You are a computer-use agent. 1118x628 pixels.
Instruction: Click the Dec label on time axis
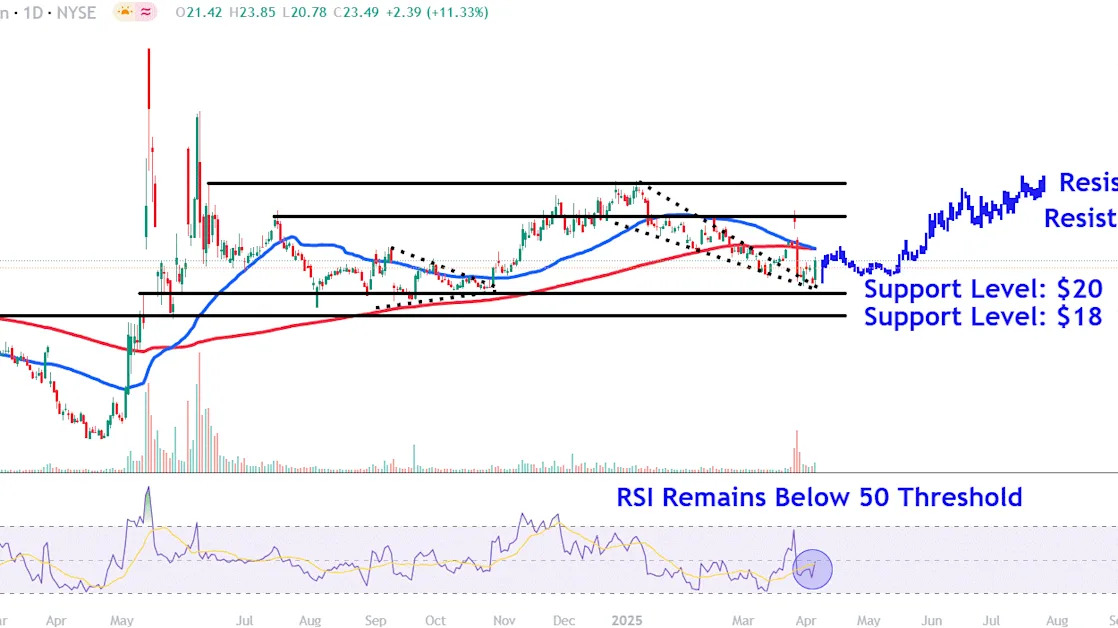pos(564,621)
